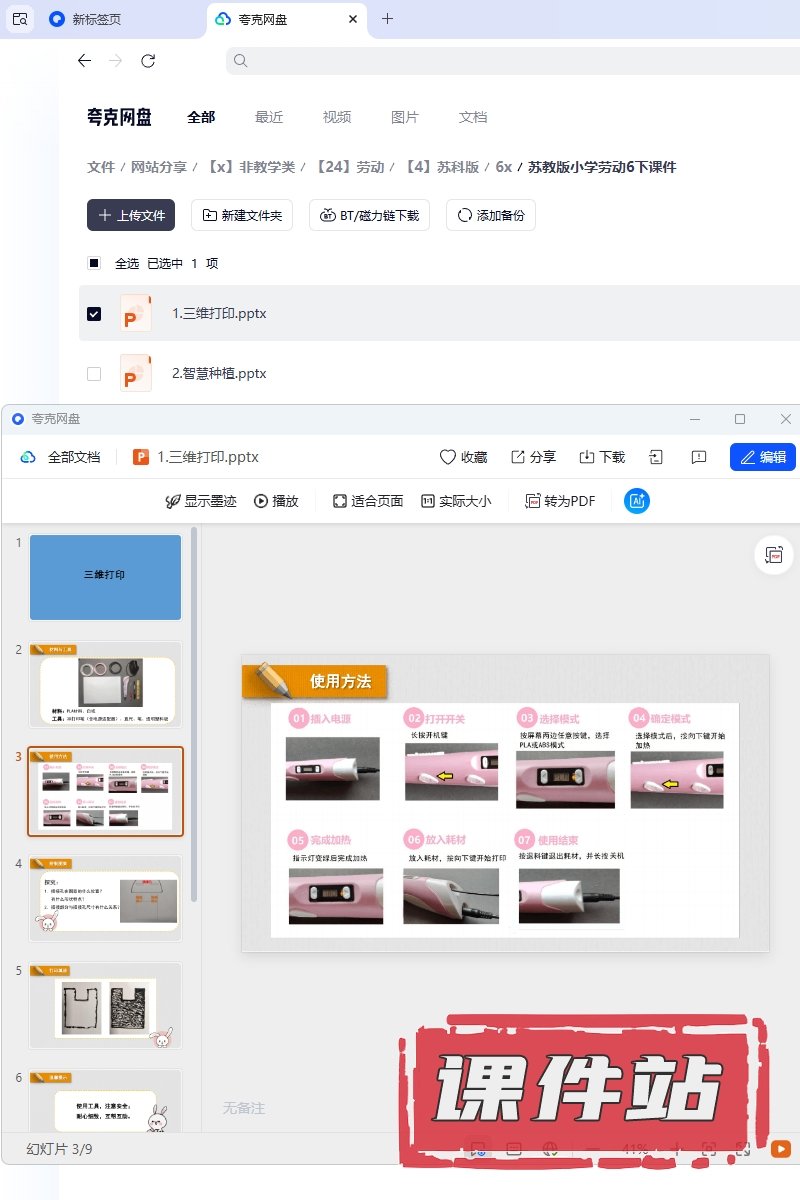Click the AI assistant icon in the toolbar
The width and height of the screenshot is (800, 1200).
tap(636, 501)
